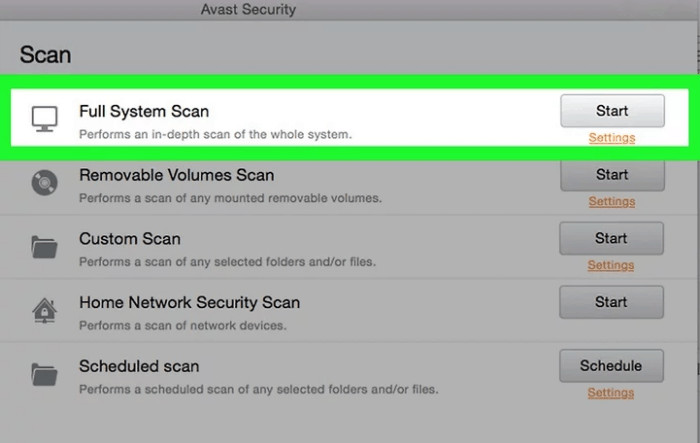This screenshot has height=443, width=700.
Task: Select the Scheduled scan title text
Action: click(139, 366)
